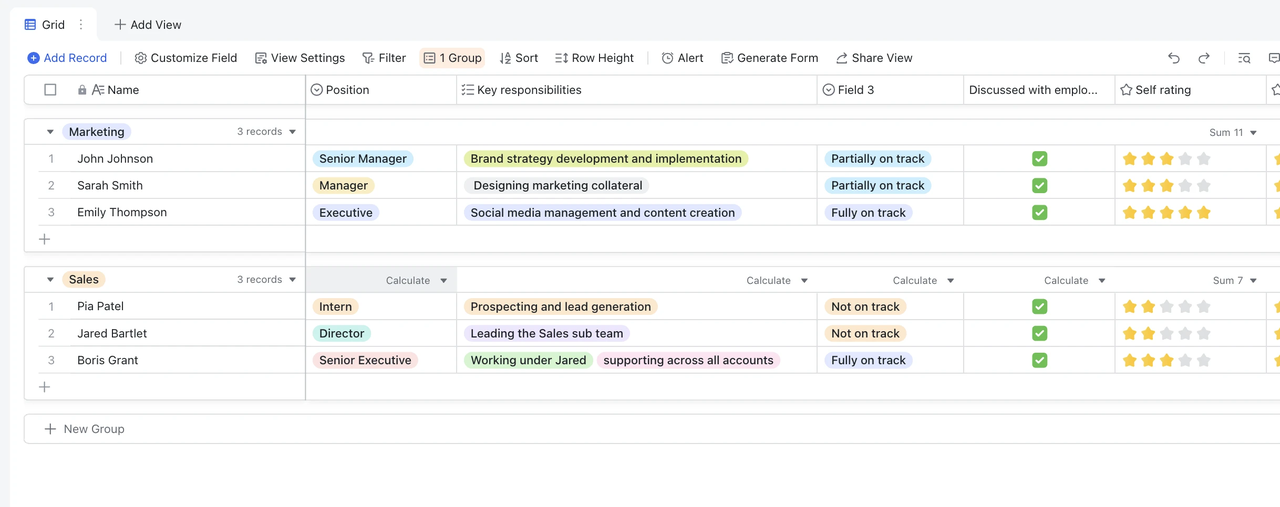1280x507 pixels.
Task: Click the partially visible toolbar icon at far right
Action: pyautogui.click(x=1274, y=58)
